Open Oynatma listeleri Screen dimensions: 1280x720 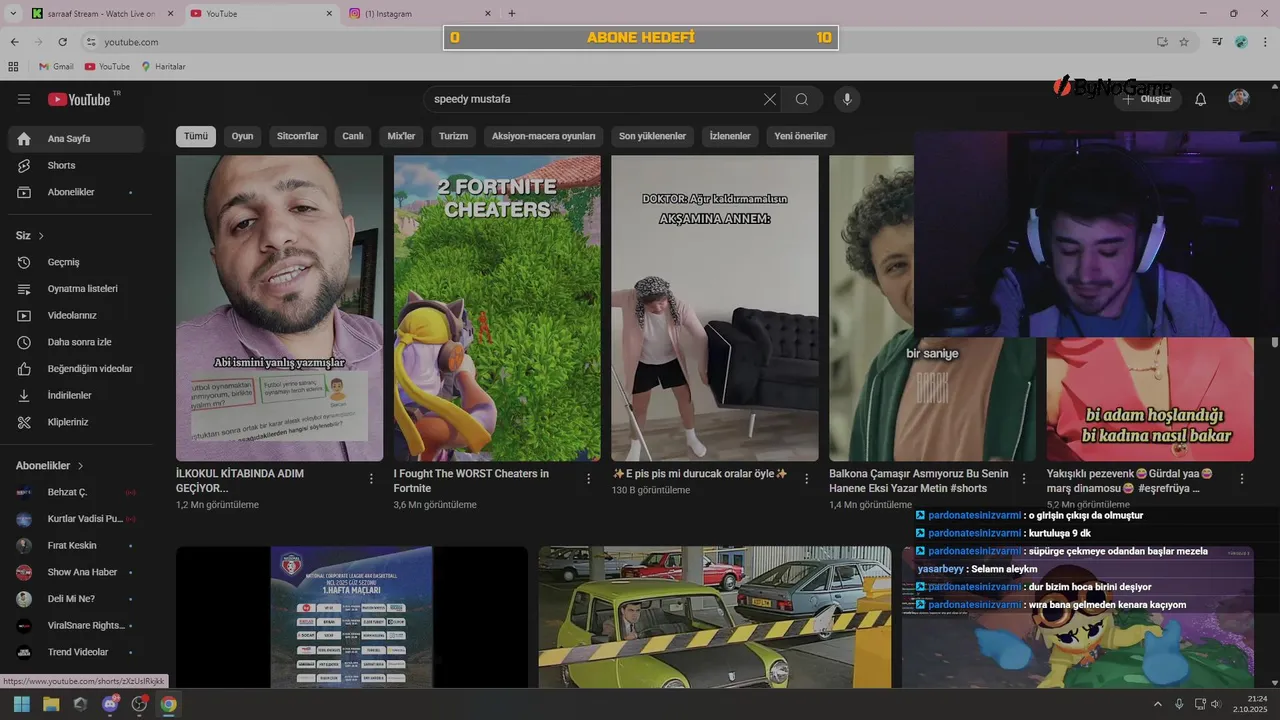(76, 289)
